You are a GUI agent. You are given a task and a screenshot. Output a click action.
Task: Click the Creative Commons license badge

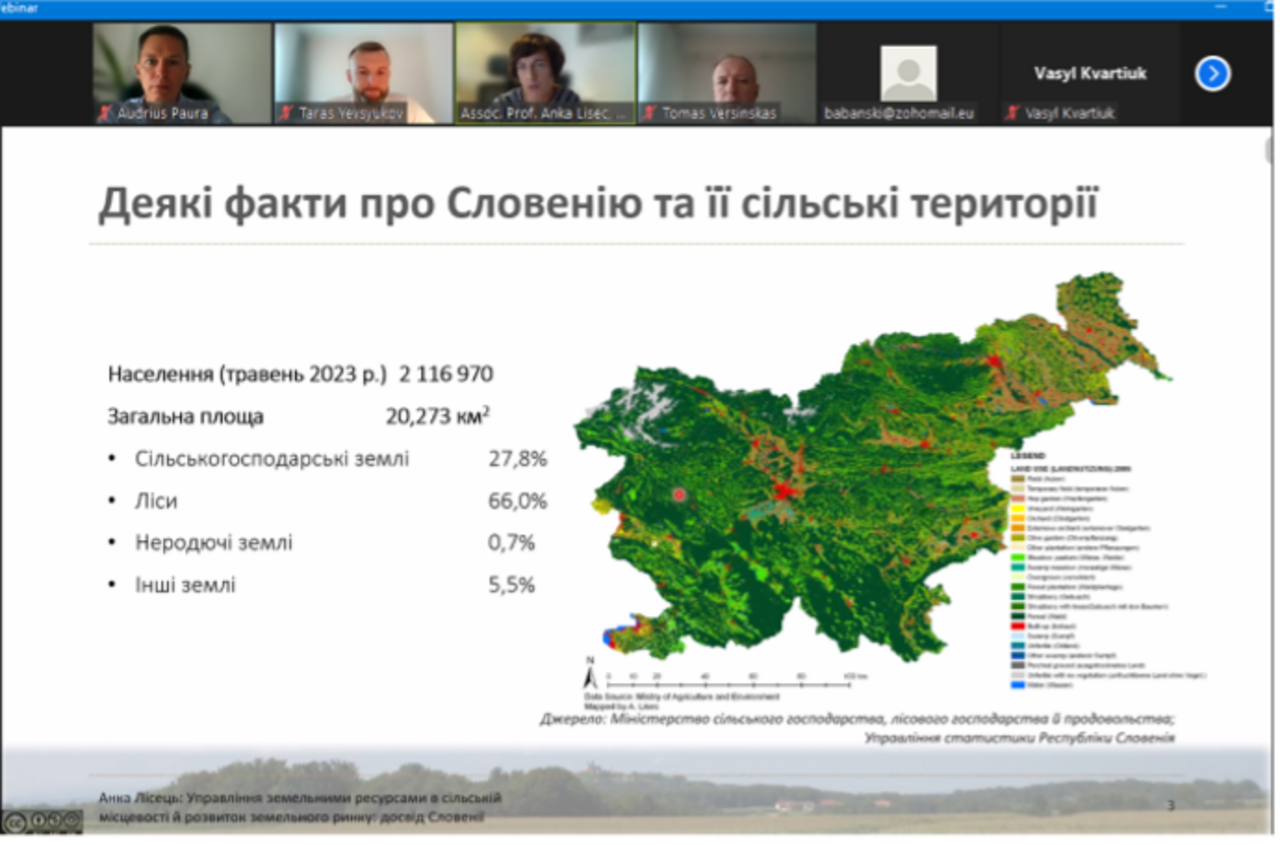click(42, 822)
